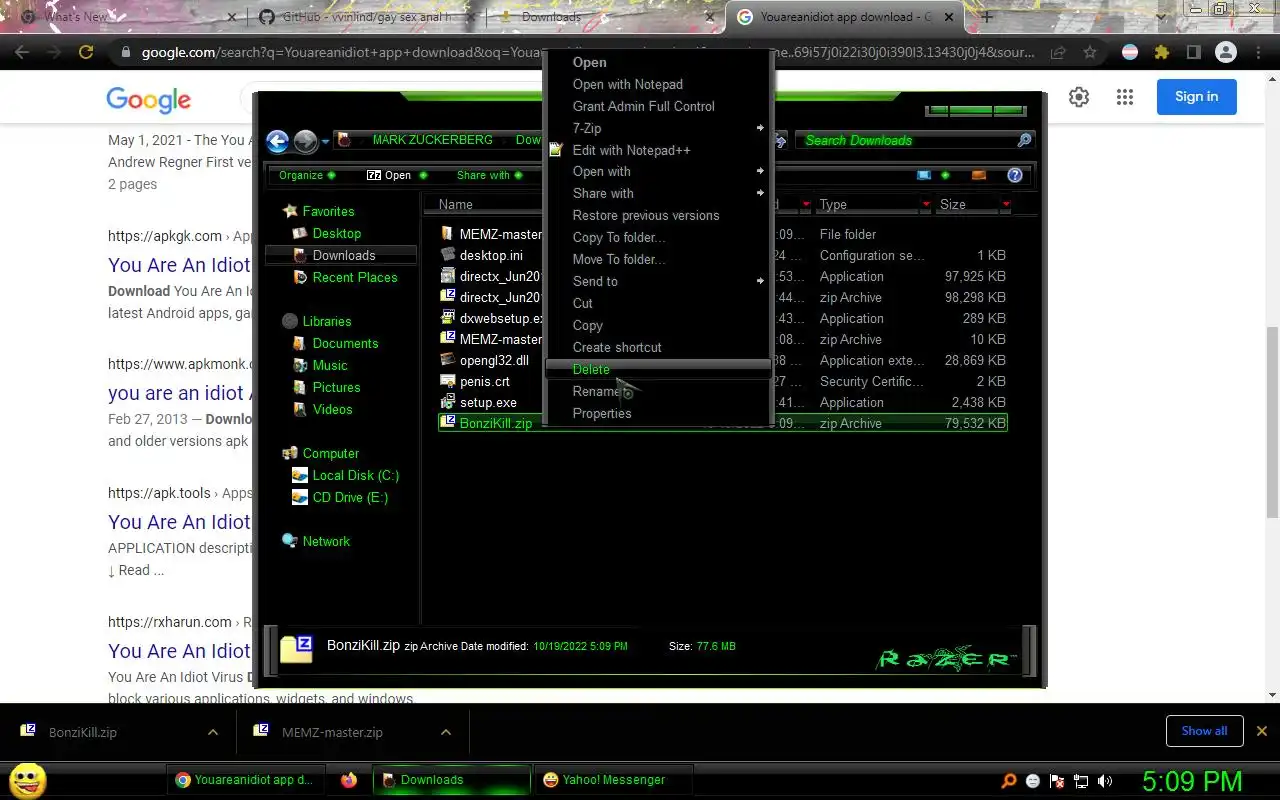Open Firefox from the taskbar
This screenshot has width=1280, height=800.
[348, 780]
